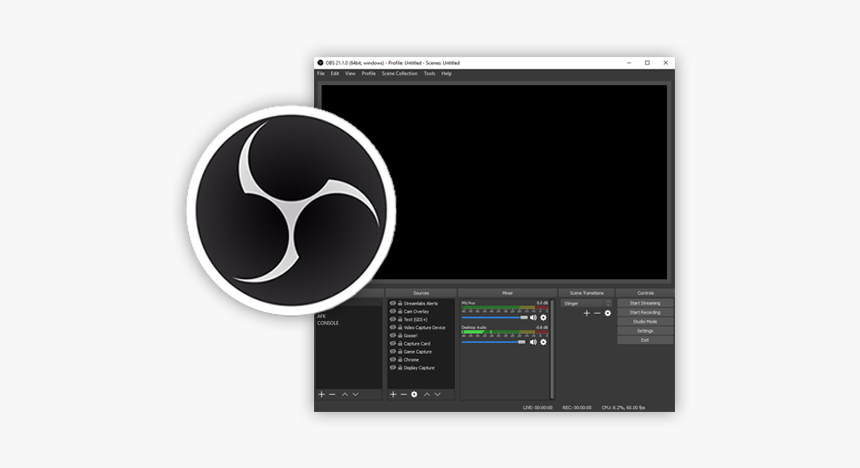Lock the Game Capture source
This screenshot has height=468, width=860.
[400, 352]
